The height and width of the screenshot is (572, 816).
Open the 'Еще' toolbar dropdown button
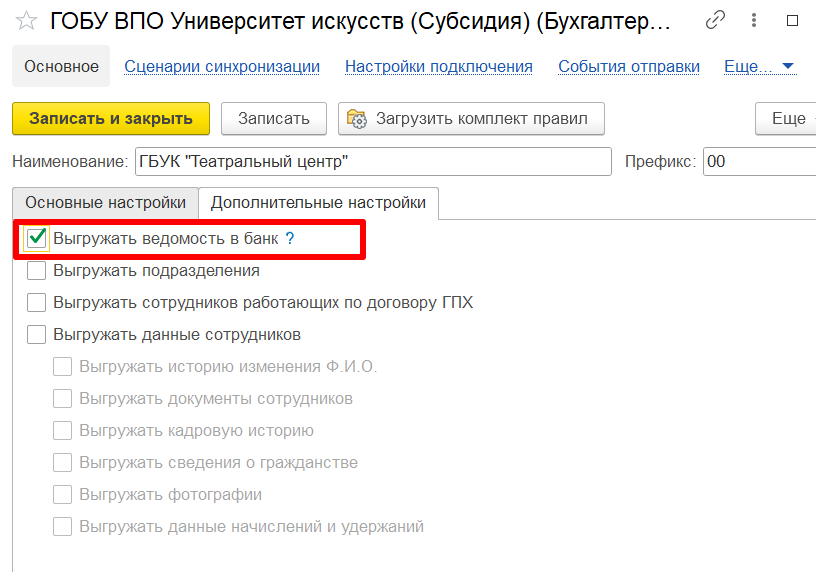(x=788, y=118)
